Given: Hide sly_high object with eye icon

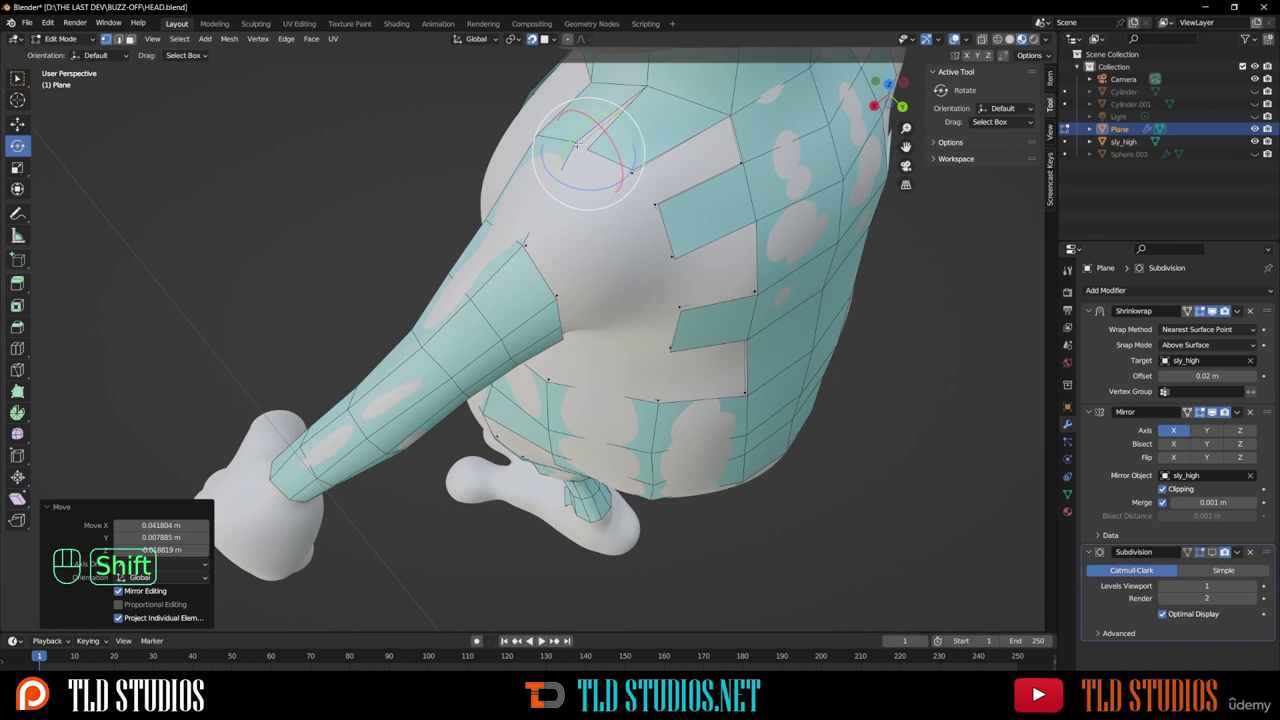Looking at the screenshot, I should [1254, 142].
